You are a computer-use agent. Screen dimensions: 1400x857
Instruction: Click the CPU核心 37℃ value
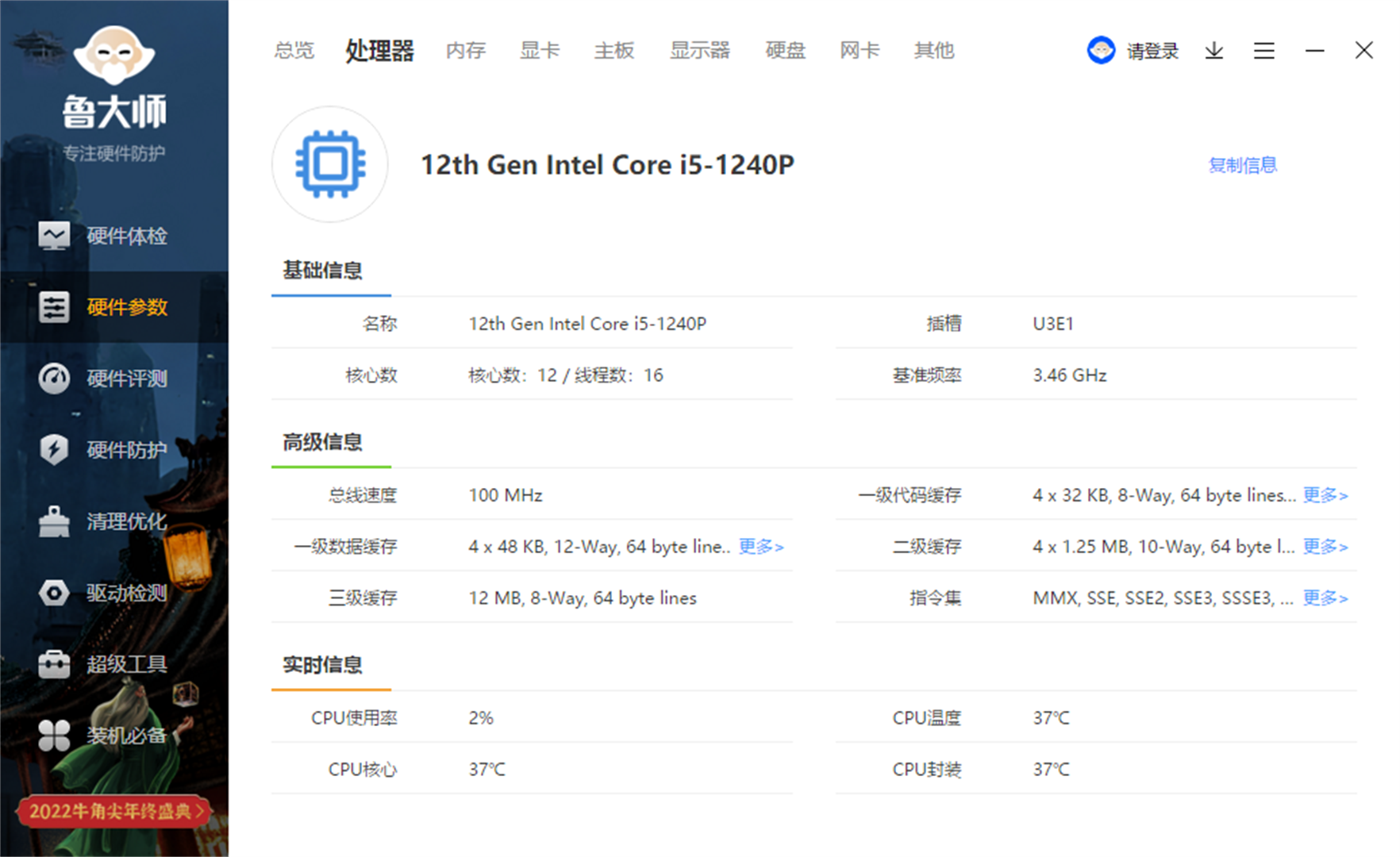point(487,770)
